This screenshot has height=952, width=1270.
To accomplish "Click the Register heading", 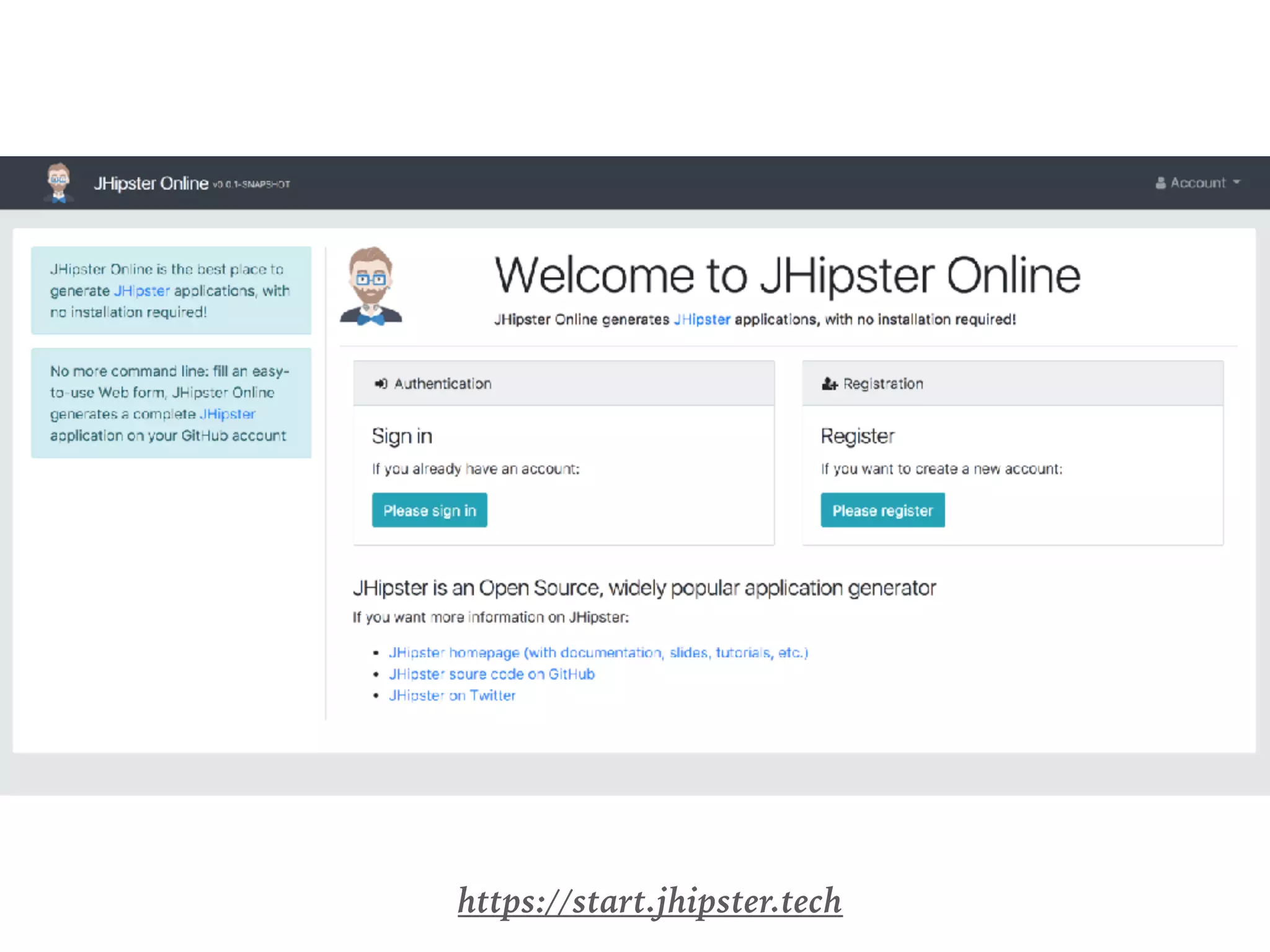I will point(858,436).
